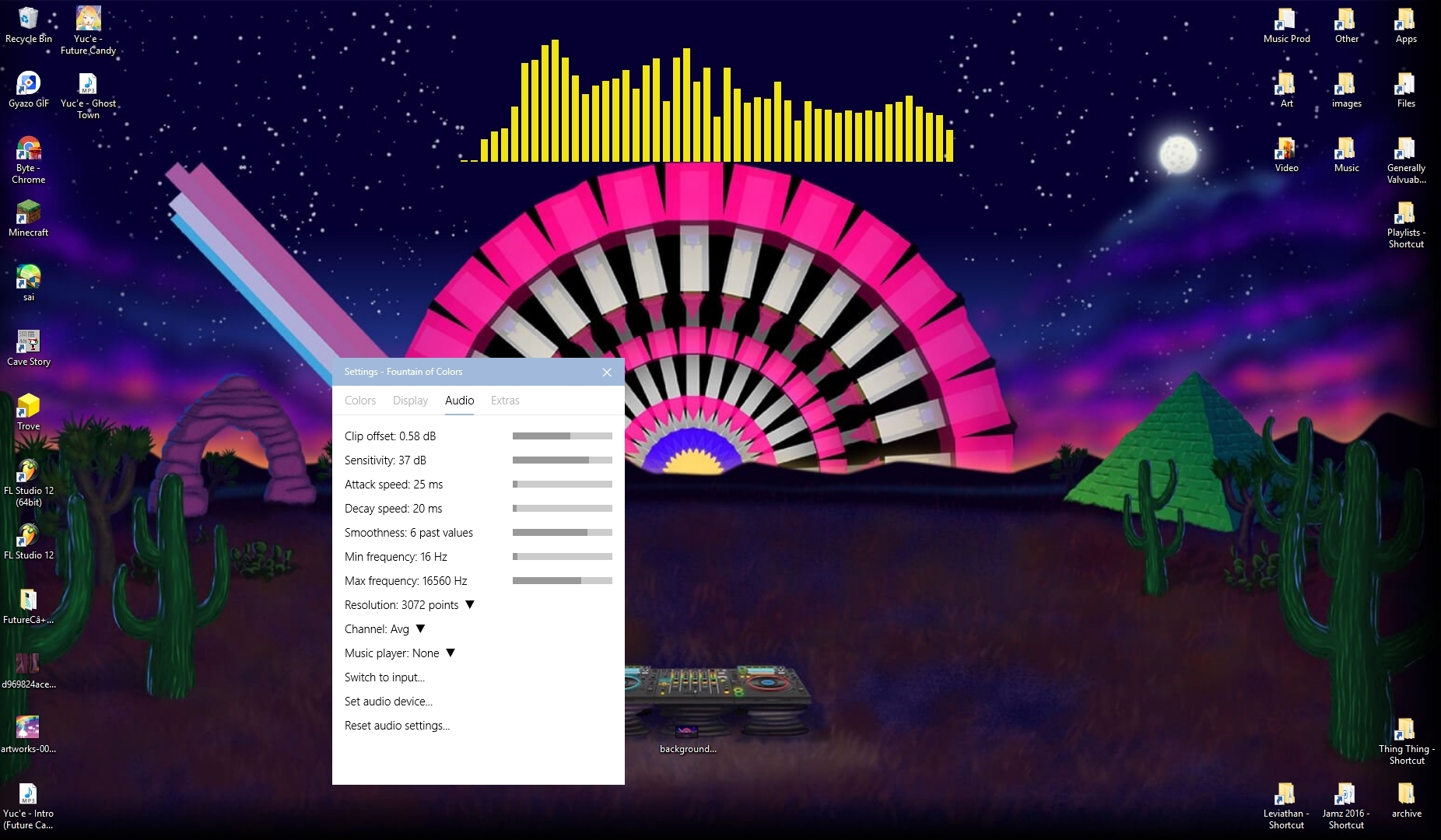Adjust the Decay speed slider
Viewport: 1441px width, 840px height.
coord(563,509)
